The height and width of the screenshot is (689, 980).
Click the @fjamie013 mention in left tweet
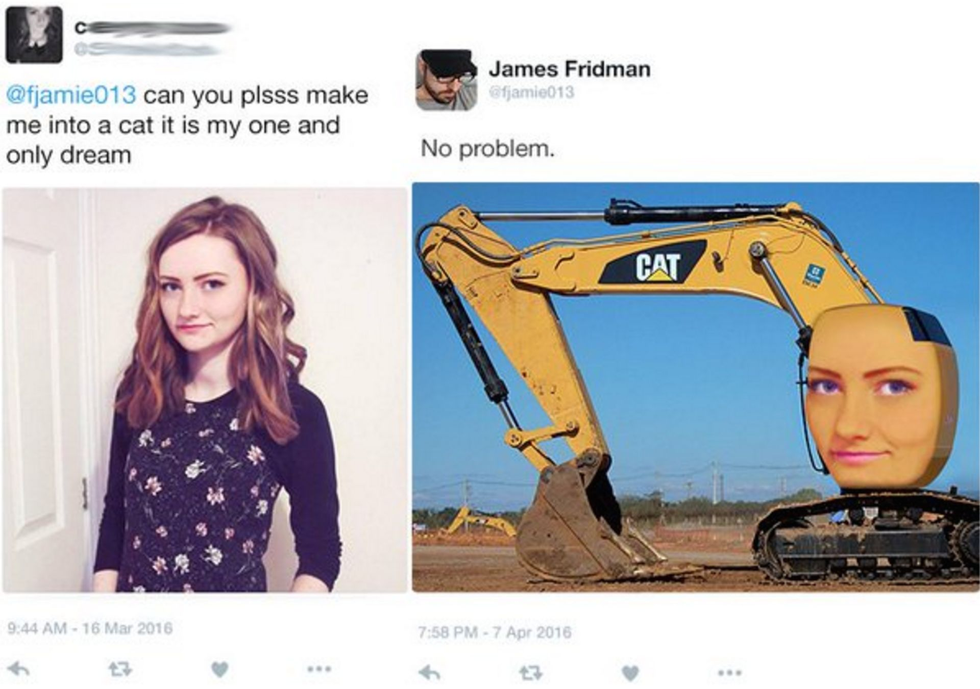point(71,96)
